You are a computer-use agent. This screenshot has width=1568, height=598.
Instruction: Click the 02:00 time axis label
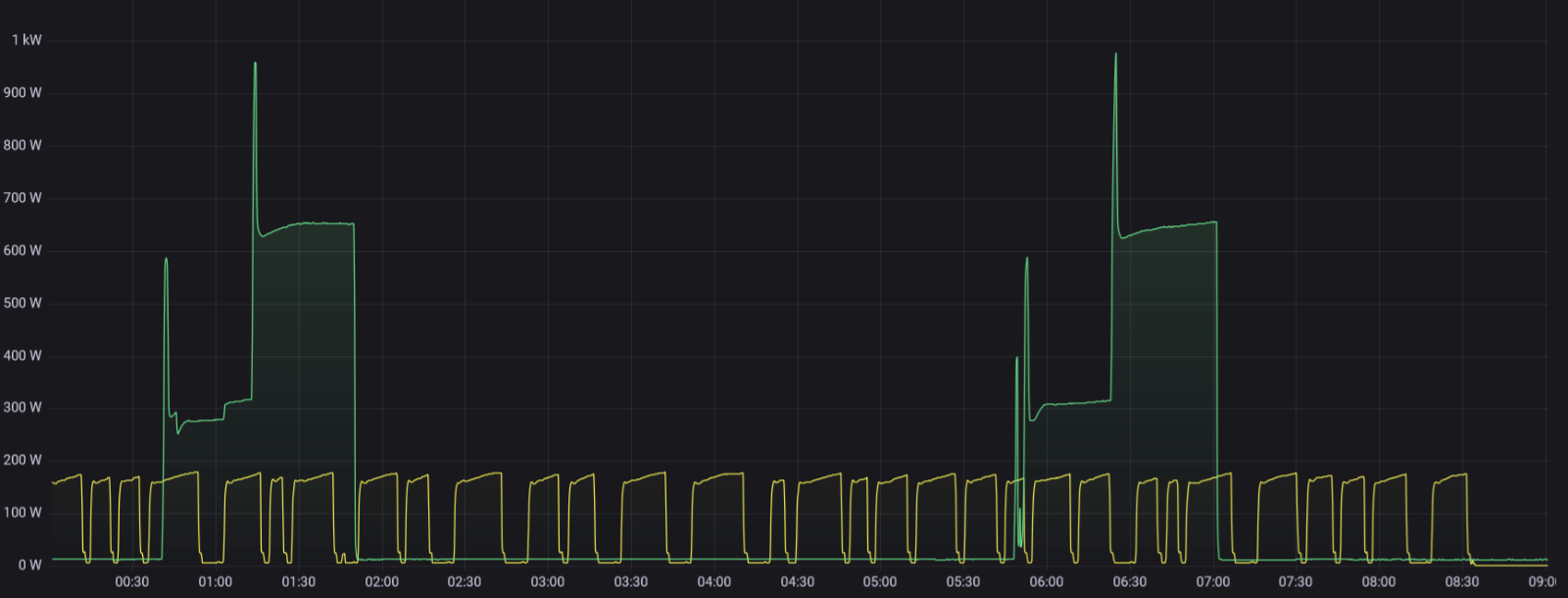(x=382, y=582)
